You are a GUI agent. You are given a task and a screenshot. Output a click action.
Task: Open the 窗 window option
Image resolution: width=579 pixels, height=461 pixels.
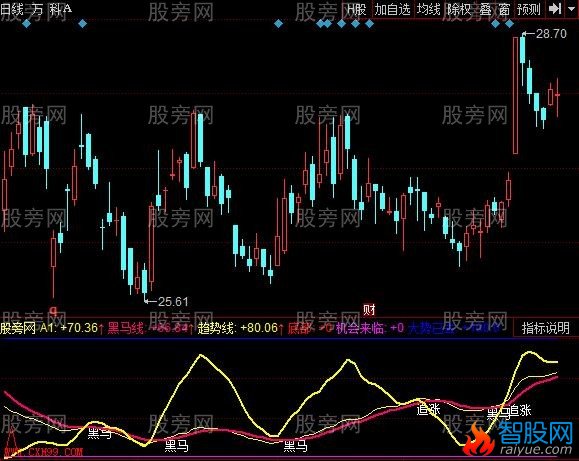point(504,9)
